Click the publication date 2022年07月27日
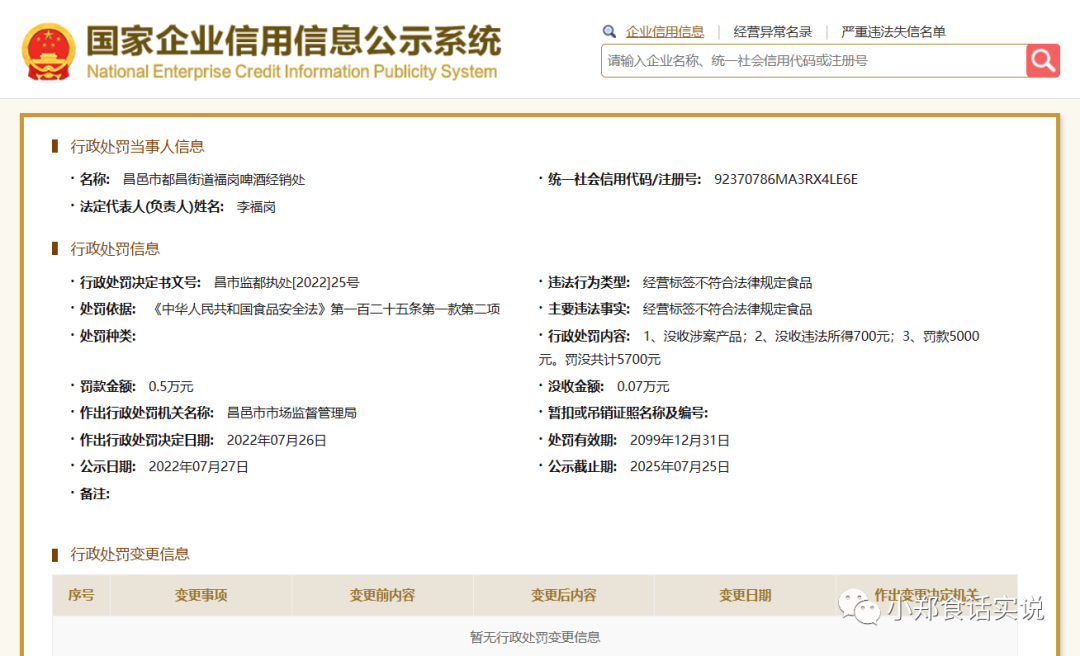The height and width of the screenshot is (656, 1080). pyautogui.click(x=198, y=467)
